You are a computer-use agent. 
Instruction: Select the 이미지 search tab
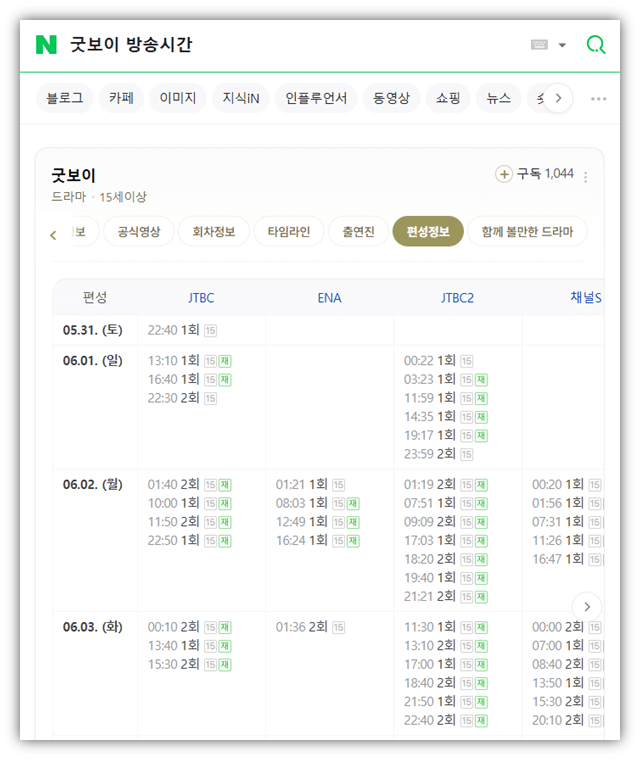[178, 98]
